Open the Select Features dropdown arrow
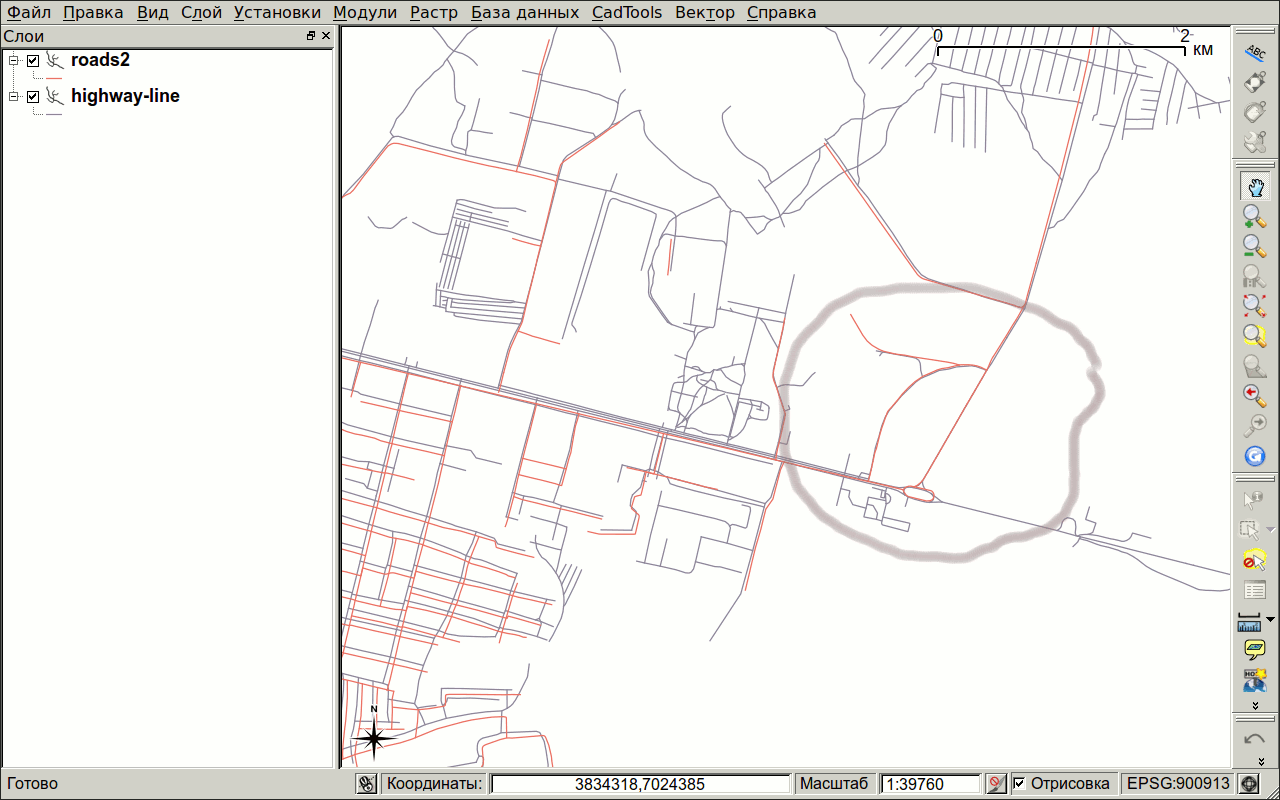This screenshot has height=800, width=1280. point(1272,530)
